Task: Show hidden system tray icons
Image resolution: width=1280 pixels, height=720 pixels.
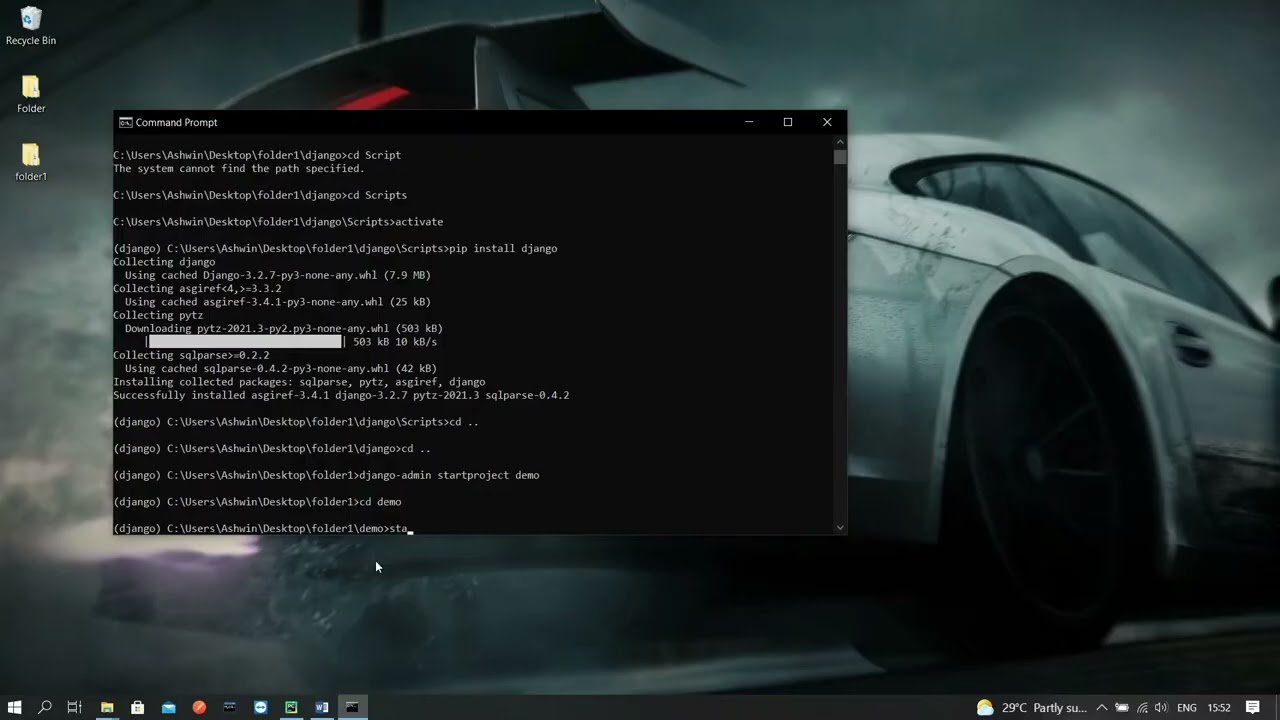Action: (x=1102, y=707)
